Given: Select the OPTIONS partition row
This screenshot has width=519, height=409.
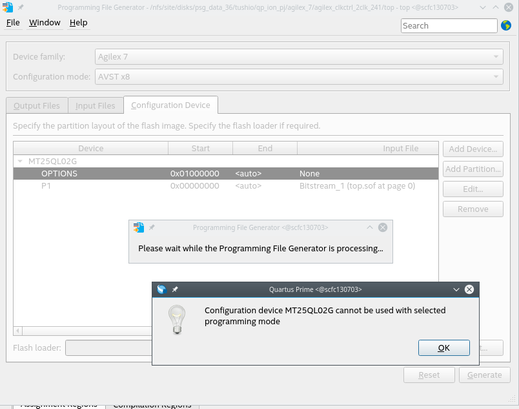Looking at the screenshot, I should click(x=226, y=174).
